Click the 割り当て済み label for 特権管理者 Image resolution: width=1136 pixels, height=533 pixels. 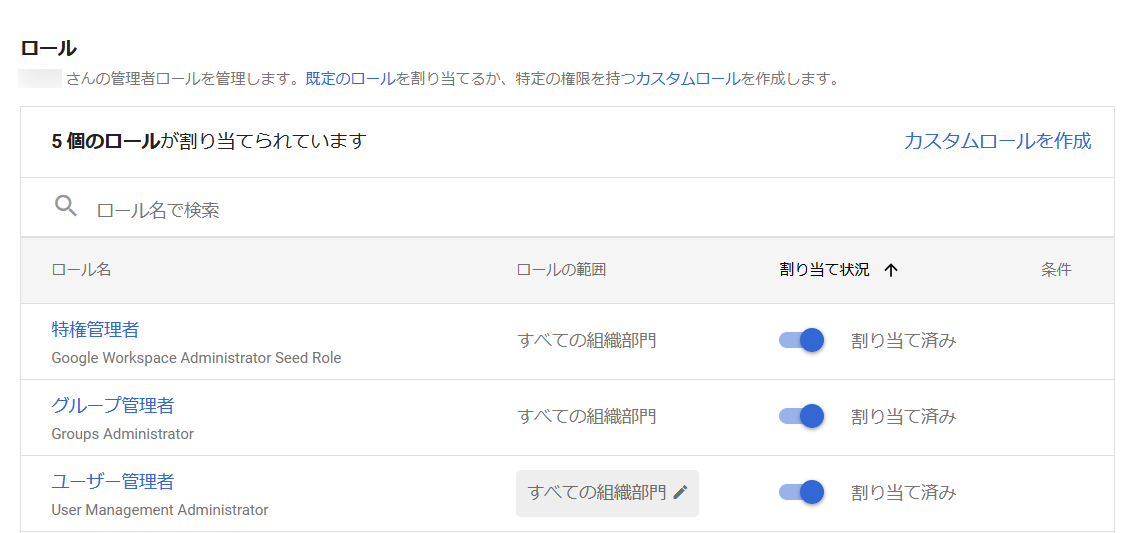tap(903, 340)
